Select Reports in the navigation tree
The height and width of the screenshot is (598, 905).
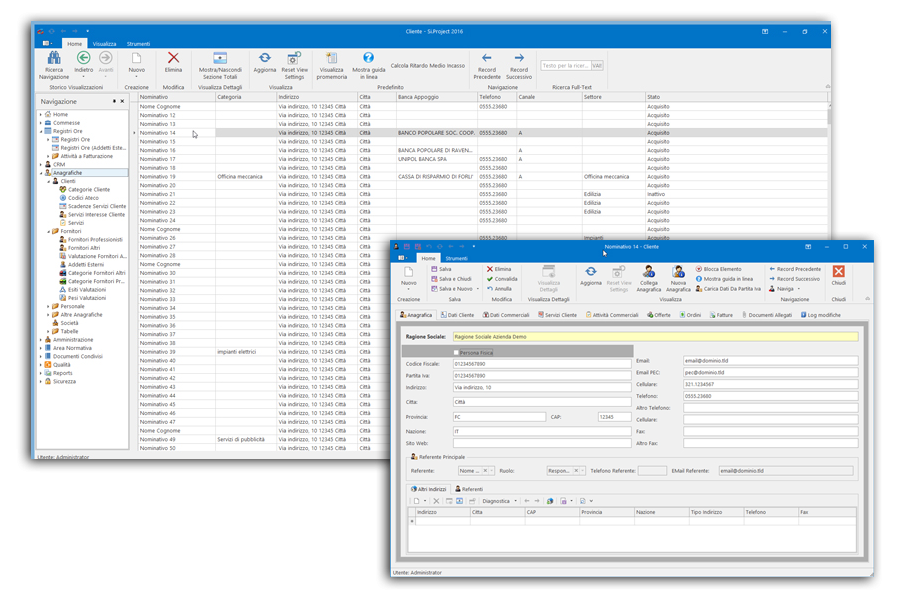[x=62, y=373]
